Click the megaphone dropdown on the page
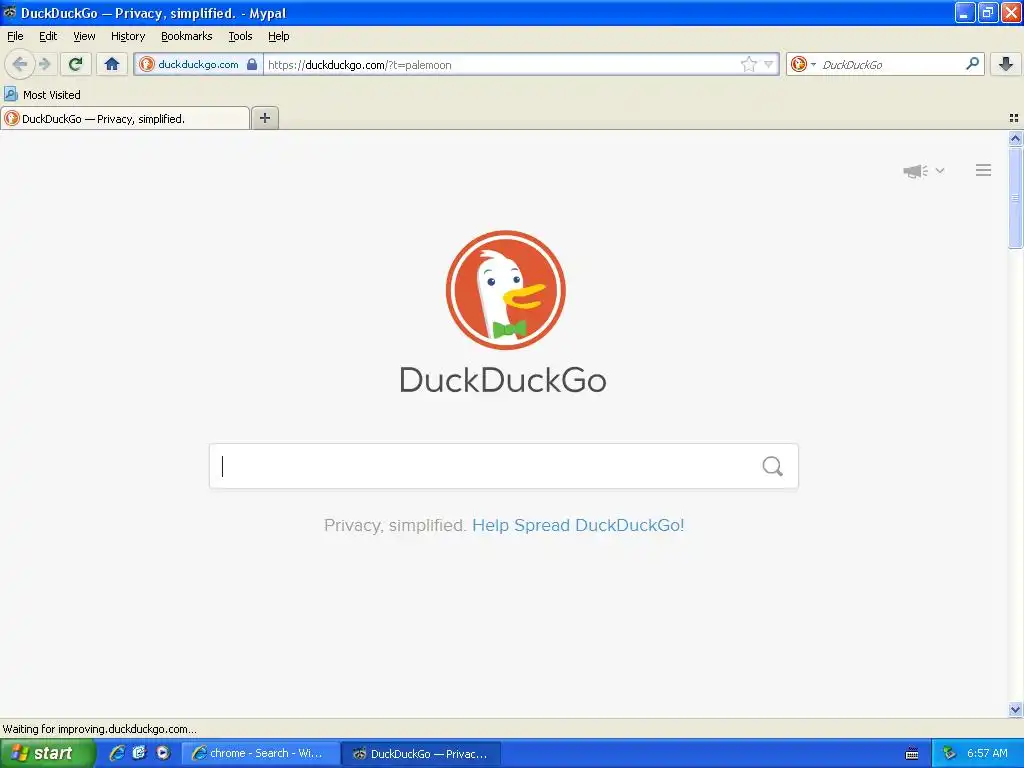The width and height of the screenshot is (1024, 768). pyautogui.click(x=923, y=171)
